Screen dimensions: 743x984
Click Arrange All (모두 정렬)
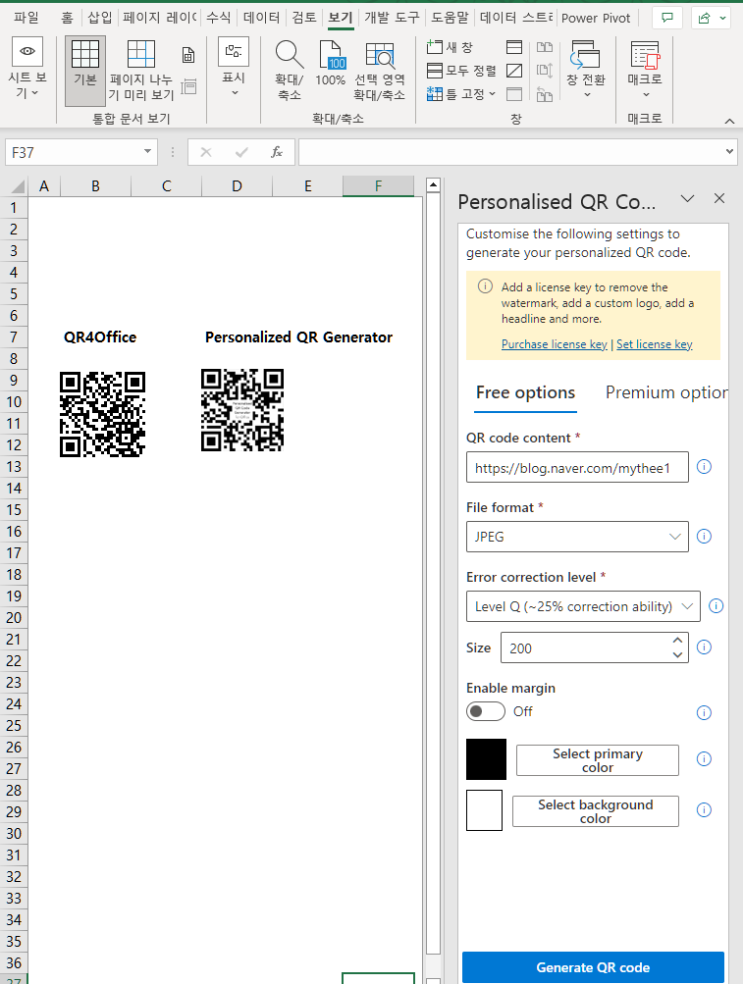click(x=461, y=70)
